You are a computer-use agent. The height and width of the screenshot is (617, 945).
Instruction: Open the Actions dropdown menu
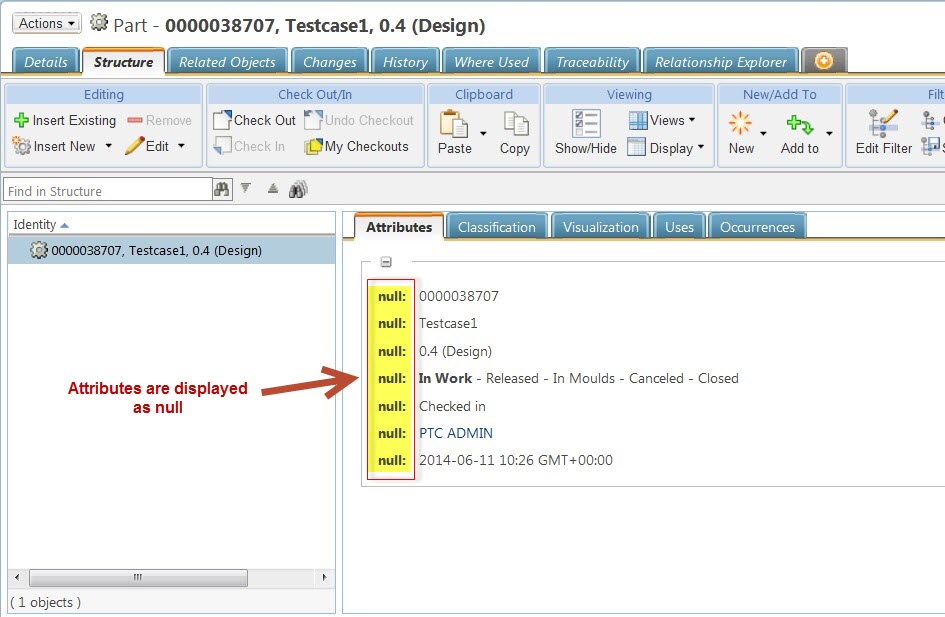tap(46, 23)
